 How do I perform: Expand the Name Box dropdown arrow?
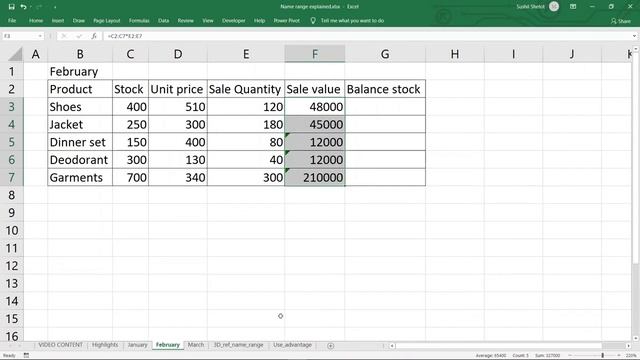tap(40, 36)
